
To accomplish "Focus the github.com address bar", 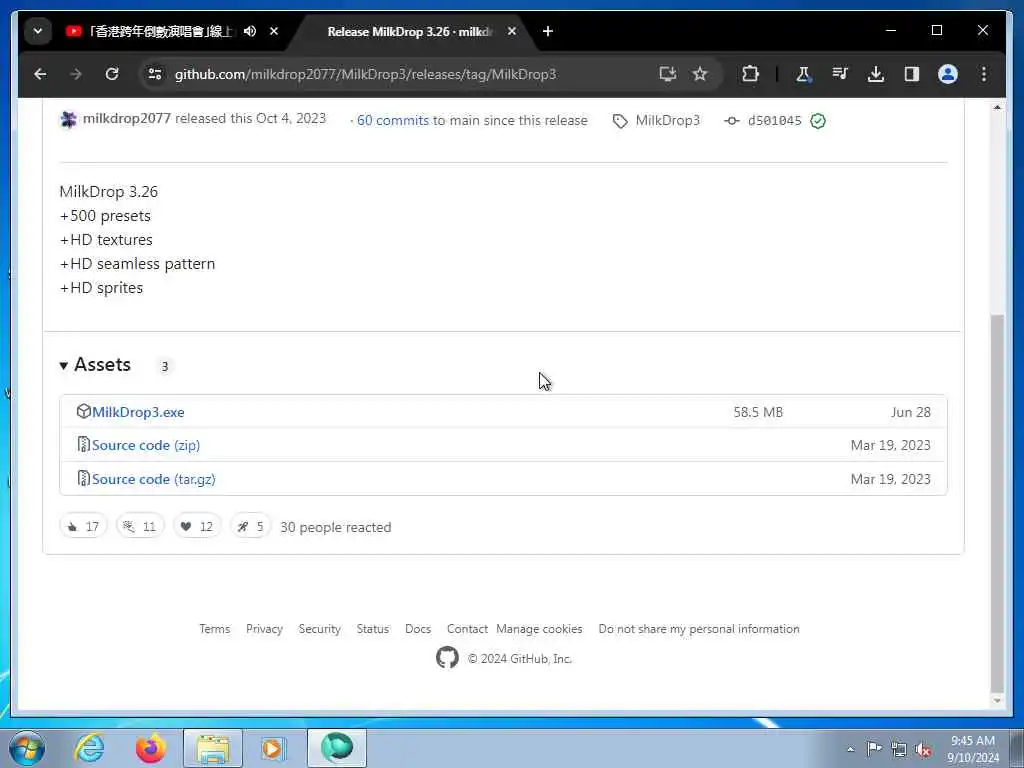I will (x=366, y=74).
